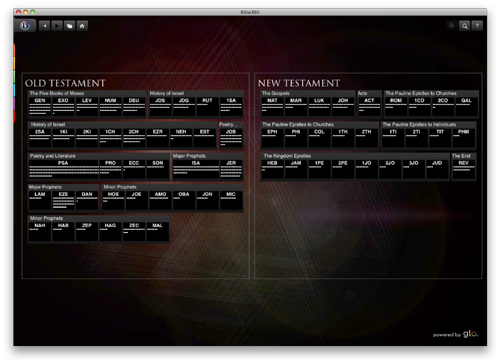Open the NUM book tile
Viewport: 500px width, 364px height.
pyautogui.click(x=110, y=107)
